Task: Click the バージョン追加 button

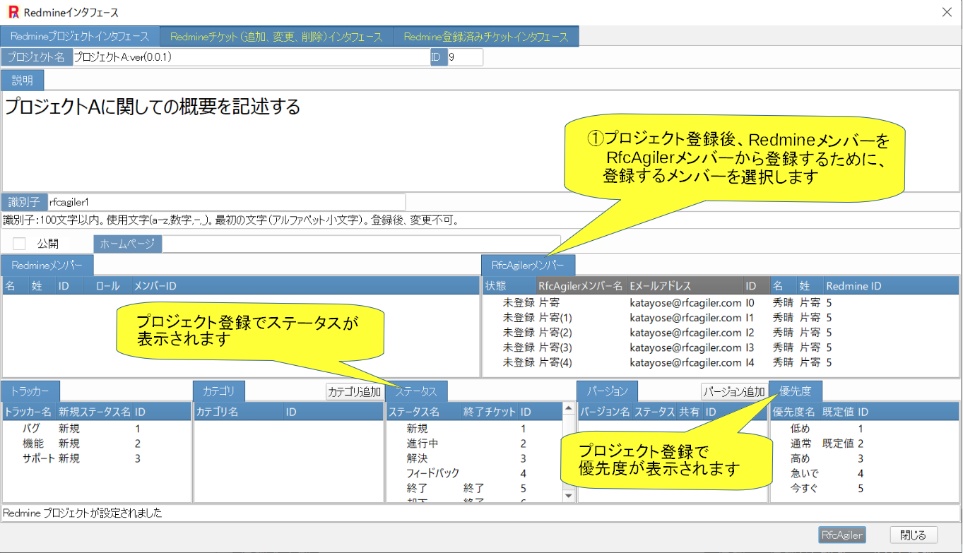Action: point(734,391)
